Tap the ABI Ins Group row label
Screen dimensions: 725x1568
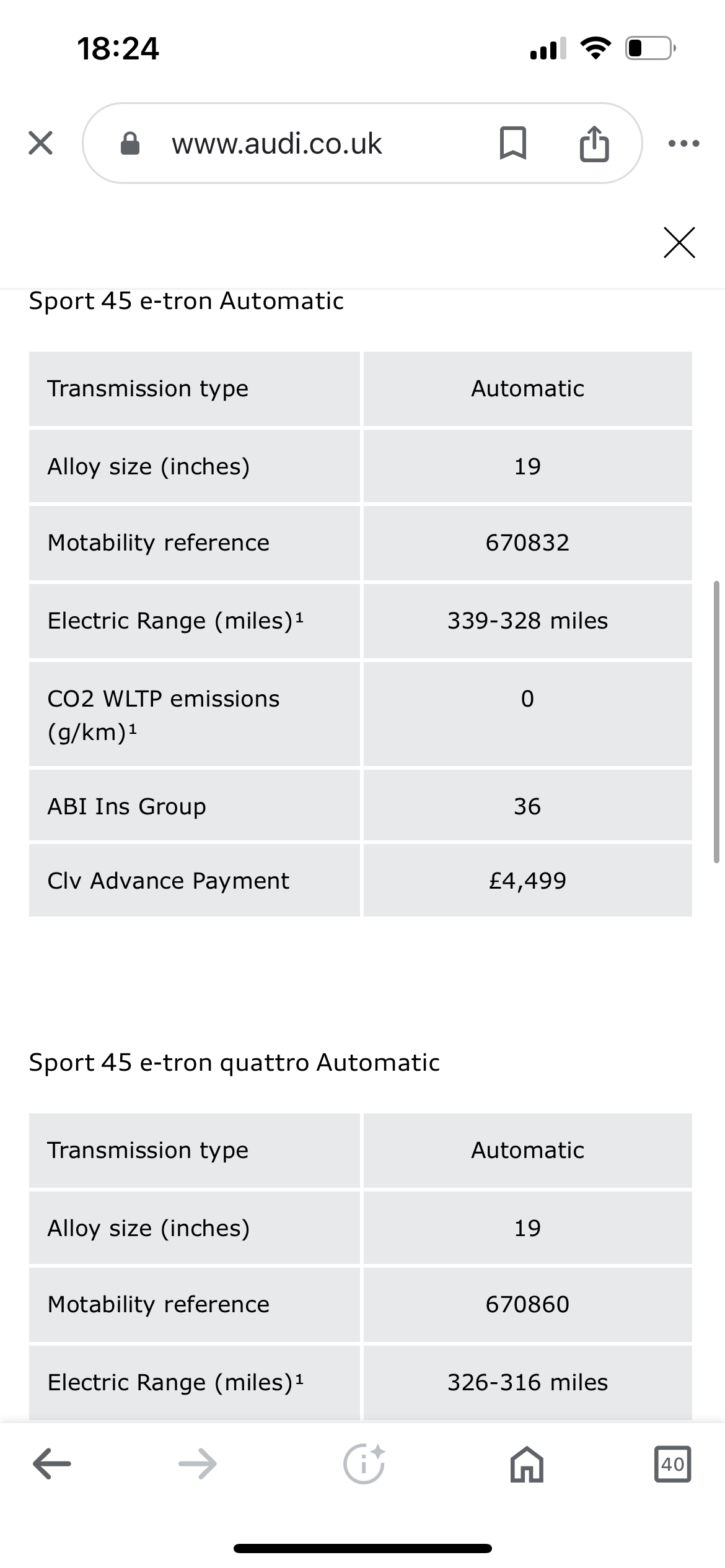[127, 806]
